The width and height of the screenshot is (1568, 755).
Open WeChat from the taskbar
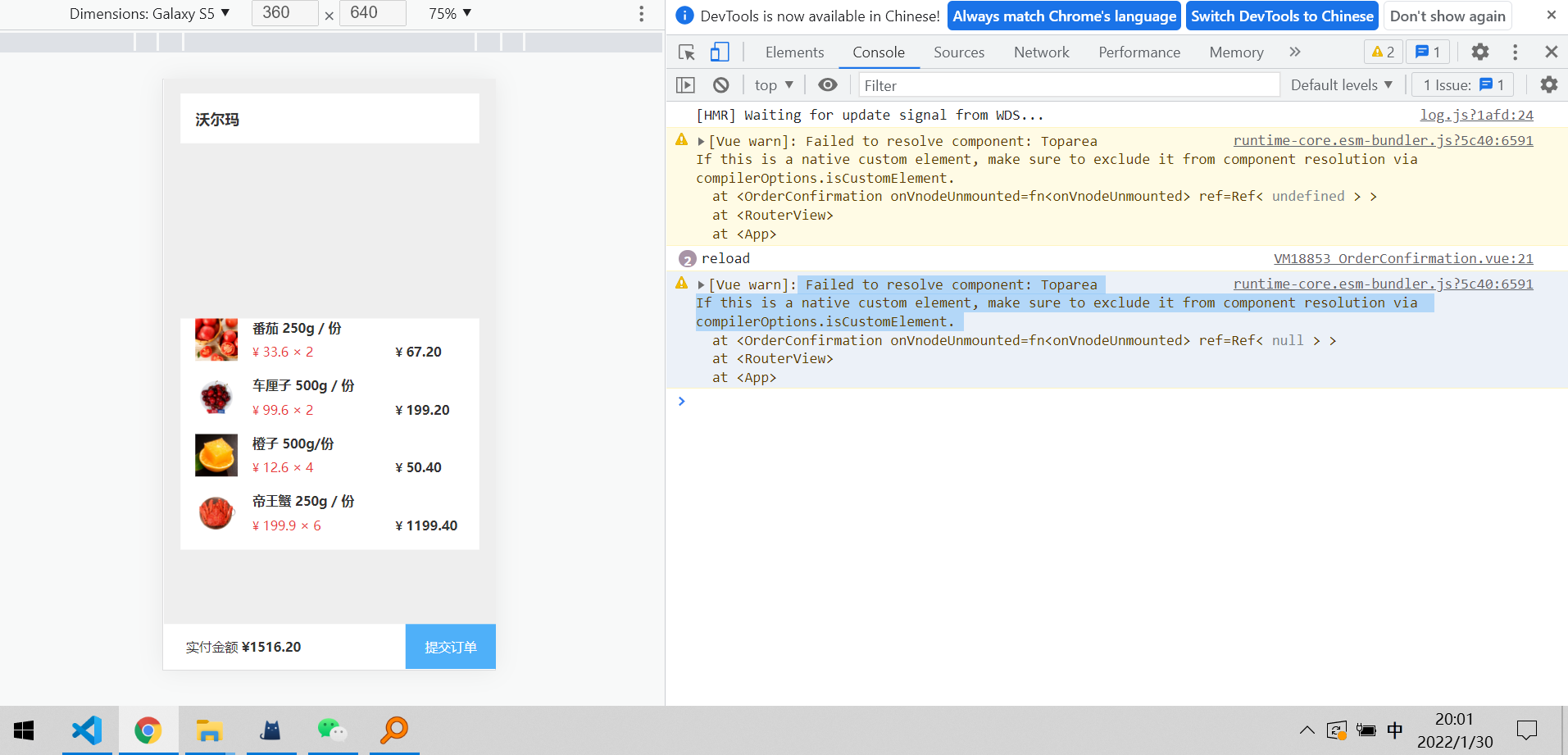pyautogui.click(x=332, y=730)
